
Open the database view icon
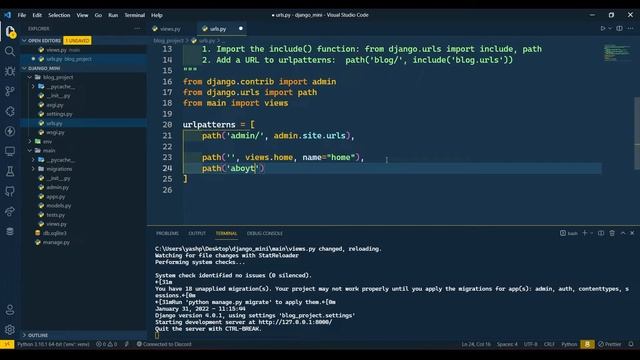pyautogui.click(x=10, y=231)
